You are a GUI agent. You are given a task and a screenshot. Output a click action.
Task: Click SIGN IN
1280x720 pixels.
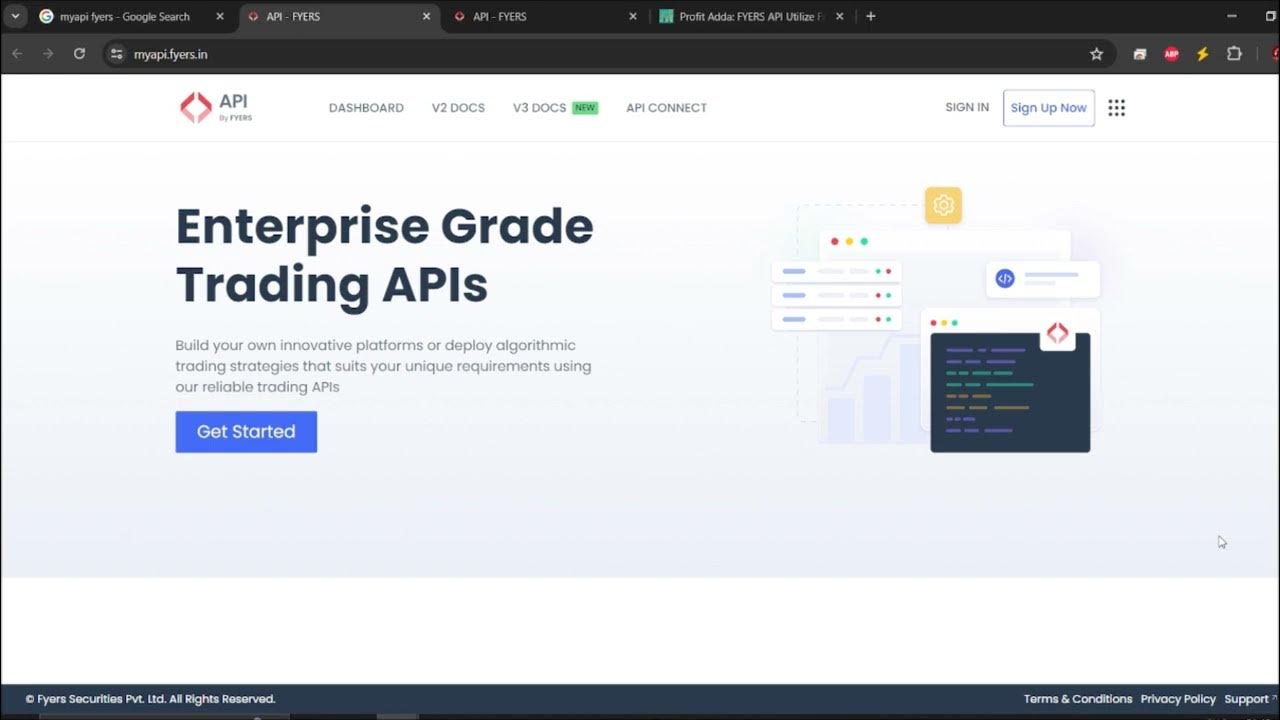coord(967,107)
